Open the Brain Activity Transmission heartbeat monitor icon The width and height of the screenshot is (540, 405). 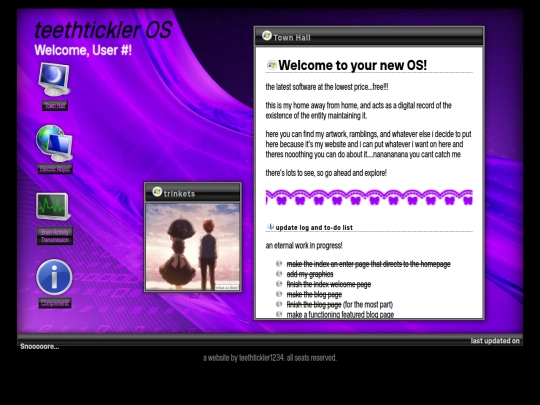(x=53, y=207)
